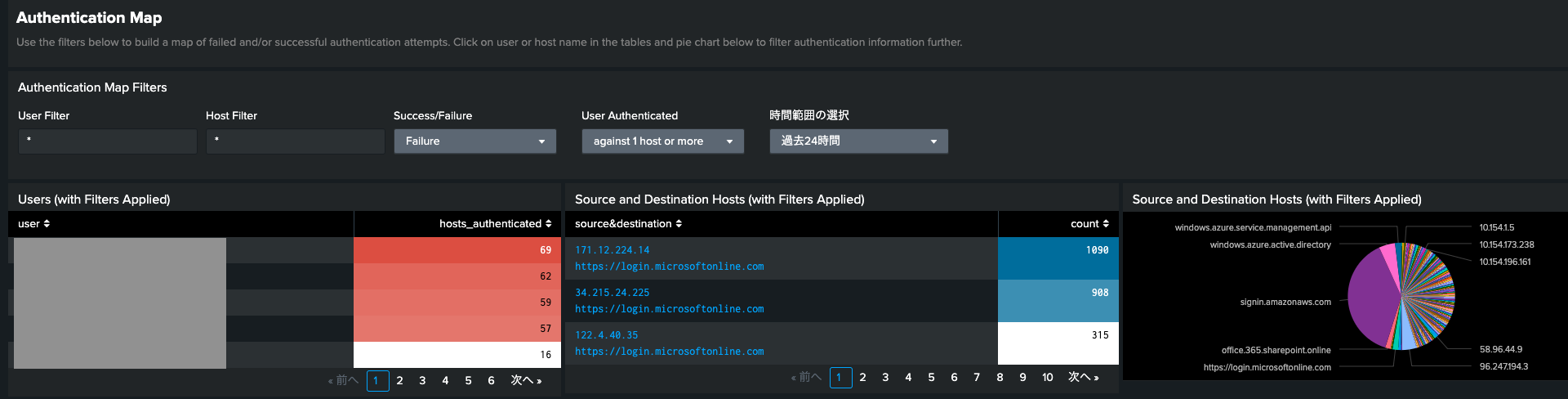This screenshot has width=1568, height=399.
Task: Click pie legend 10.154.1.5
Action: (1497, 228)
